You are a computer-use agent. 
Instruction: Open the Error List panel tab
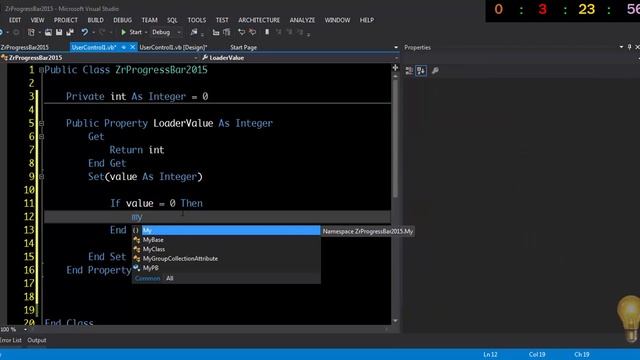pos(11,340)
